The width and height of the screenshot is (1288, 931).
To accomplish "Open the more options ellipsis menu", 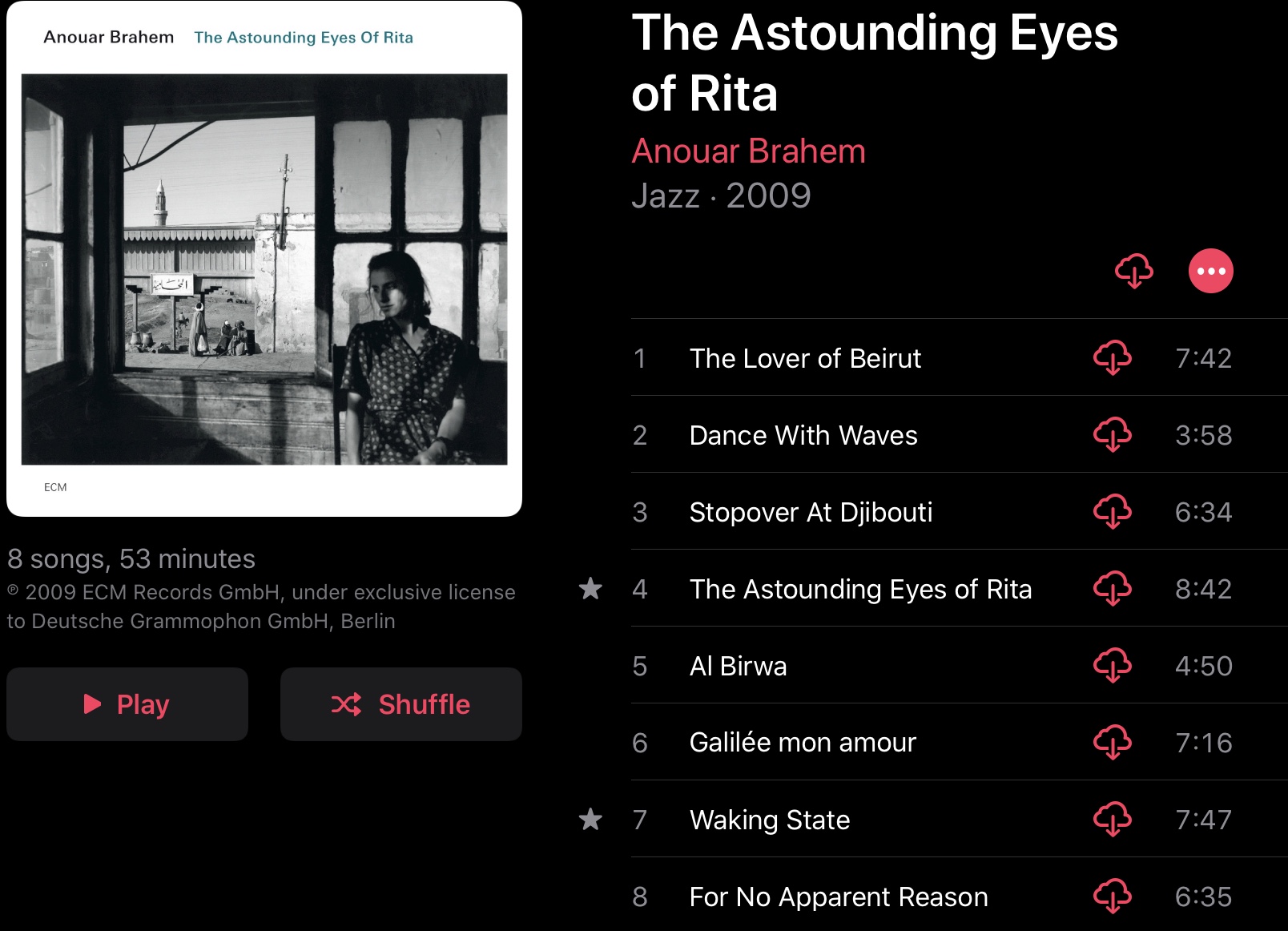I will [1210, 271].
